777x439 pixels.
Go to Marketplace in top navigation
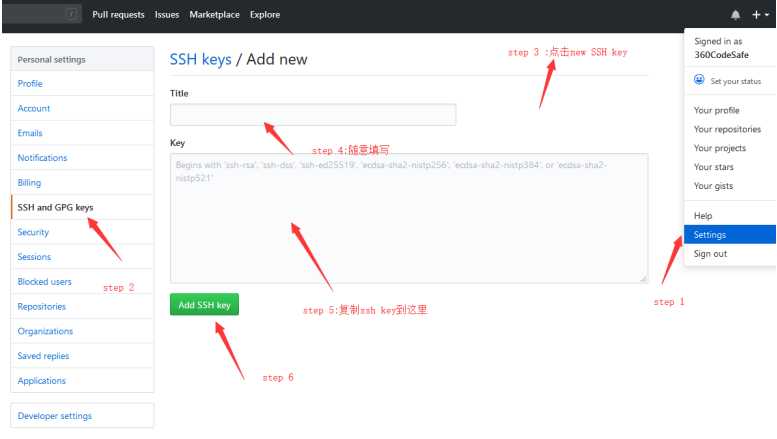click(214, 15)
